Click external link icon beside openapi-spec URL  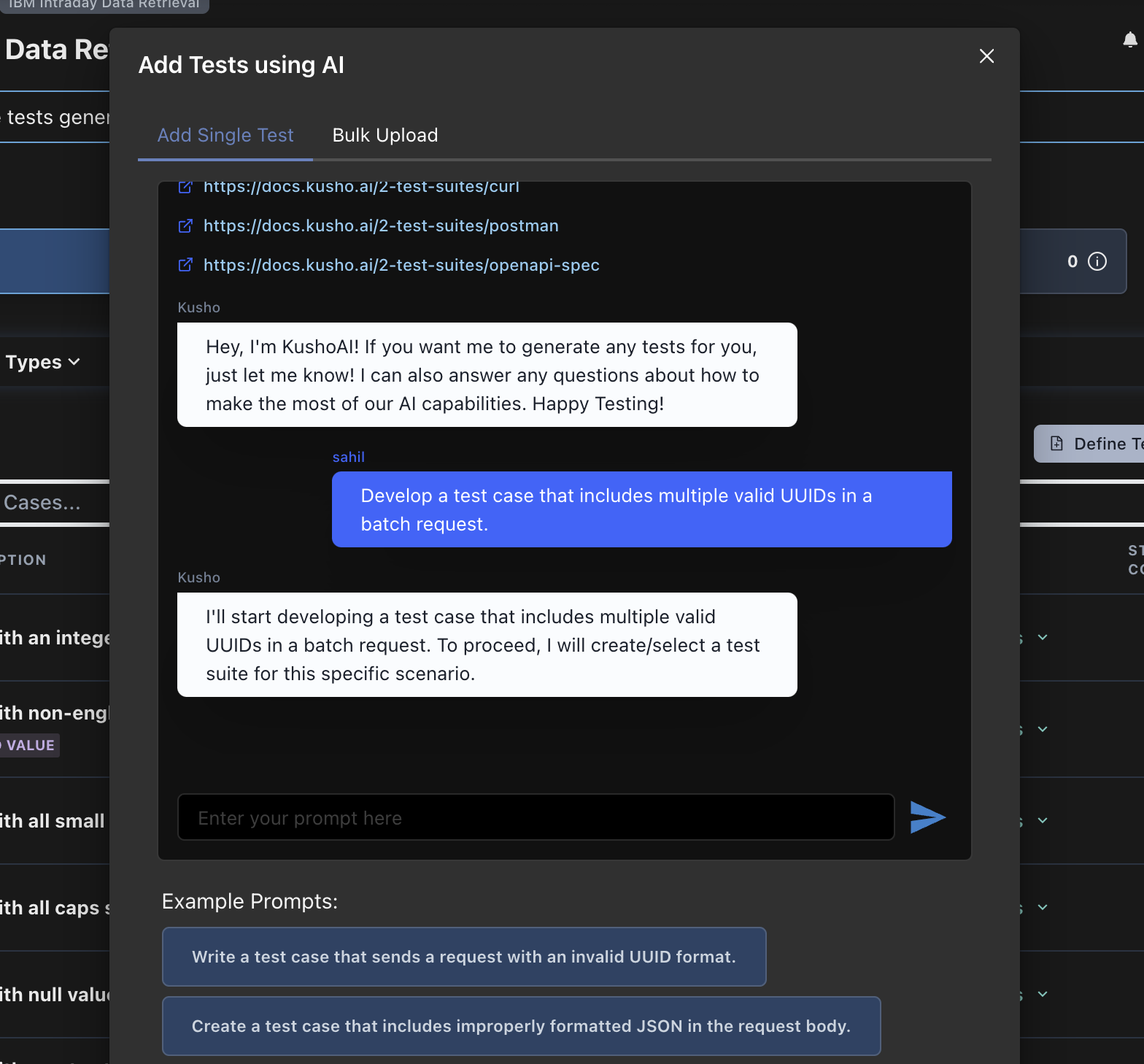185,265
